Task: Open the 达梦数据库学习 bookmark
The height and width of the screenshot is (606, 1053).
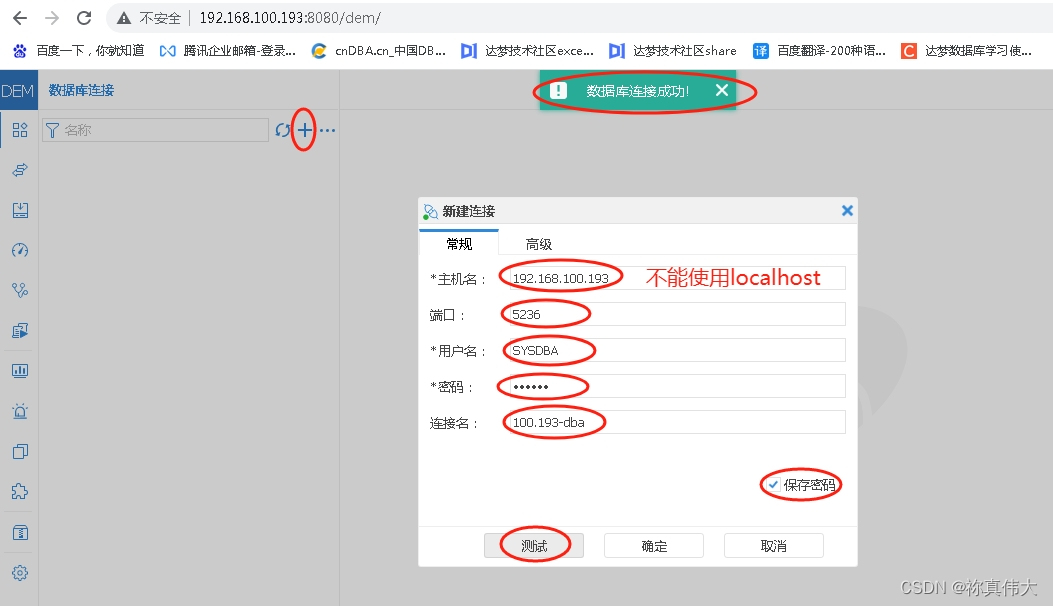Action: point(966,50)
